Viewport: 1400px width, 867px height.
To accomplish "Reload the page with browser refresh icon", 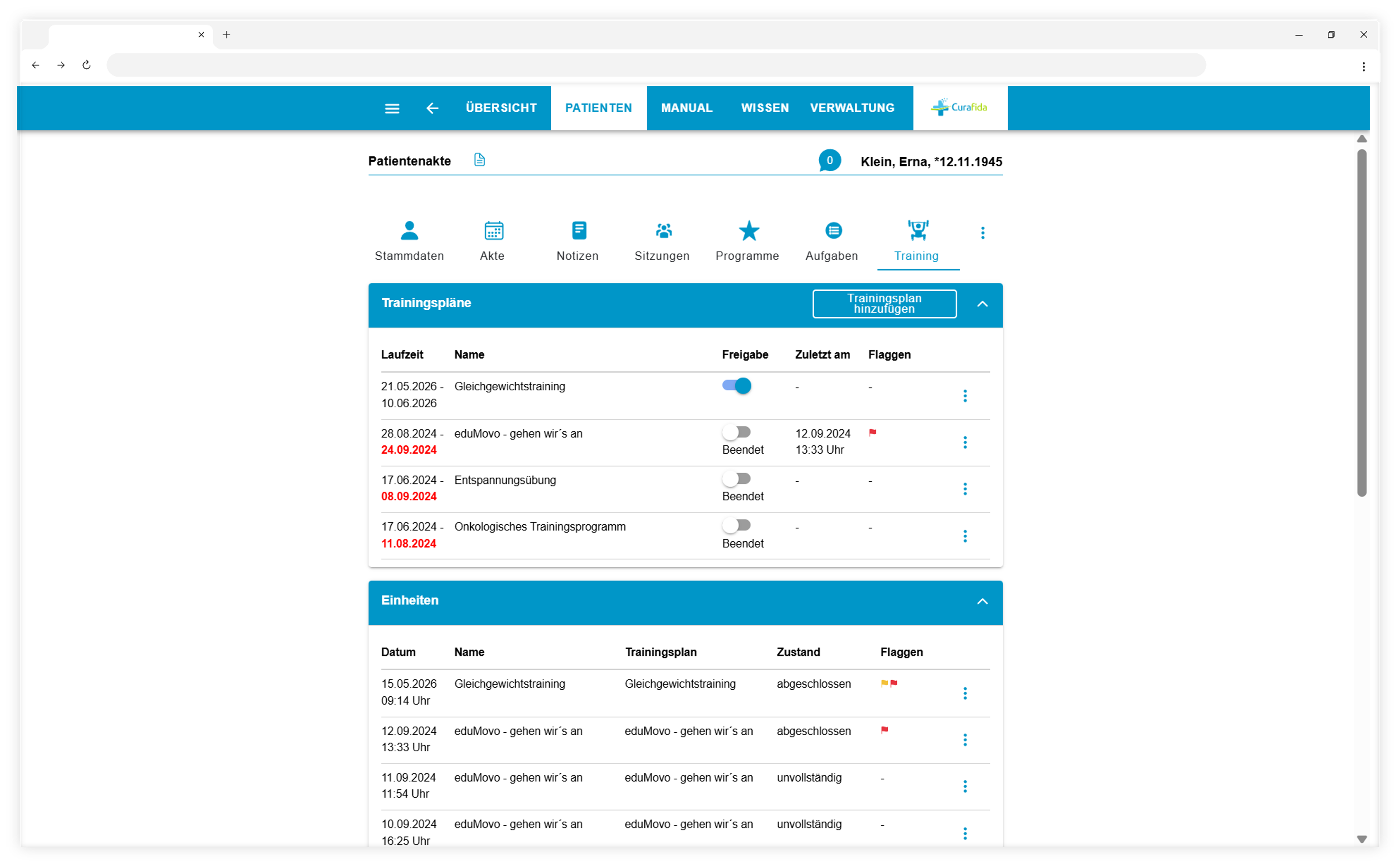I will point(87,65).
